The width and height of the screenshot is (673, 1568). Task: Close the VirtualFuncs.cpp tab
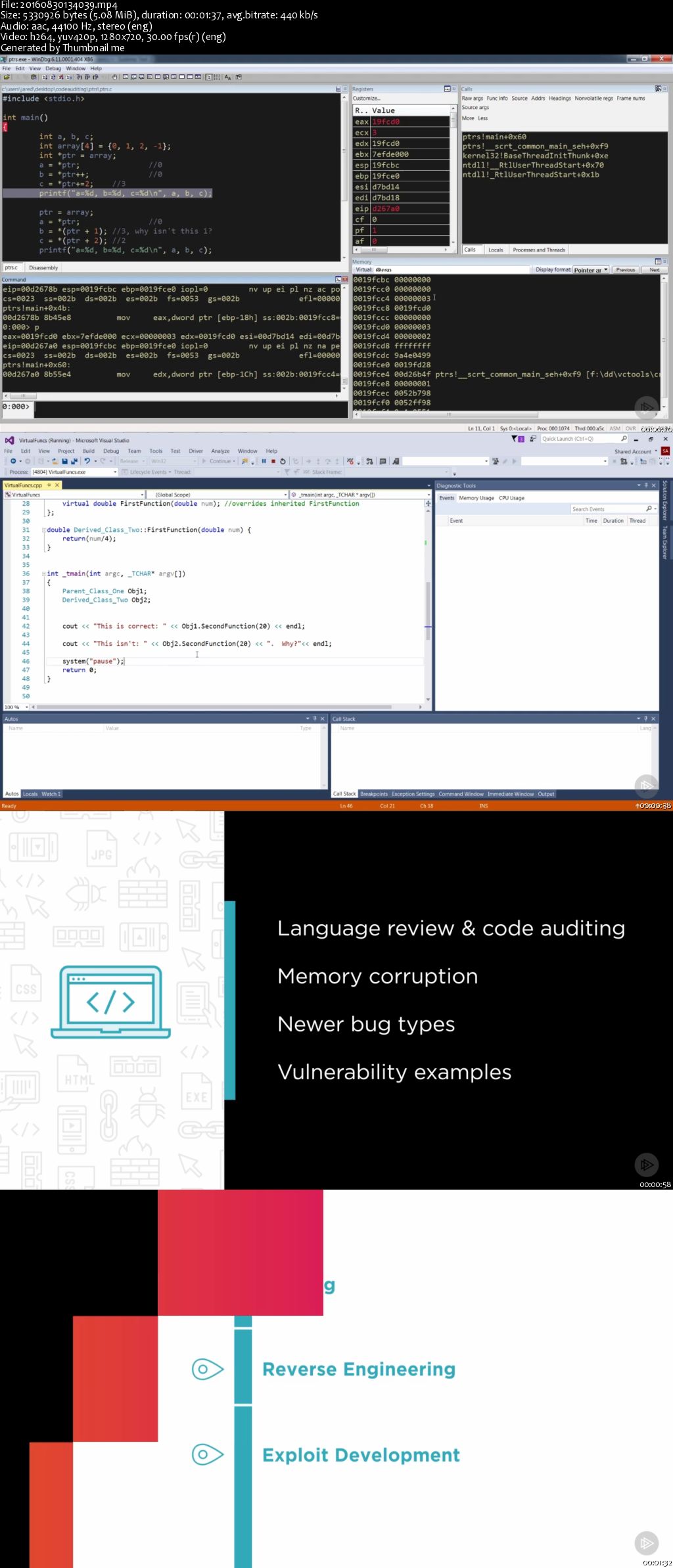point(57,485)
